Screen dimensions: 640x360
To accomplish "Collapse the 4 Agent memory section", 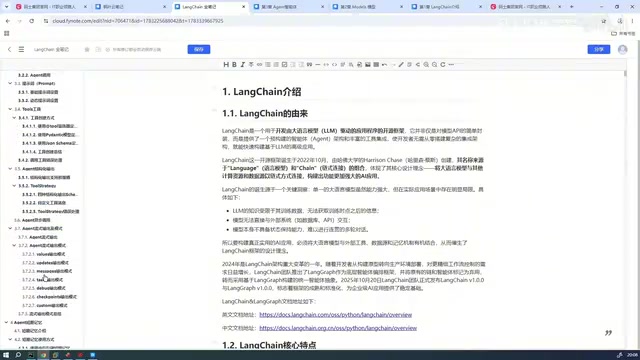I will (6, 322).
